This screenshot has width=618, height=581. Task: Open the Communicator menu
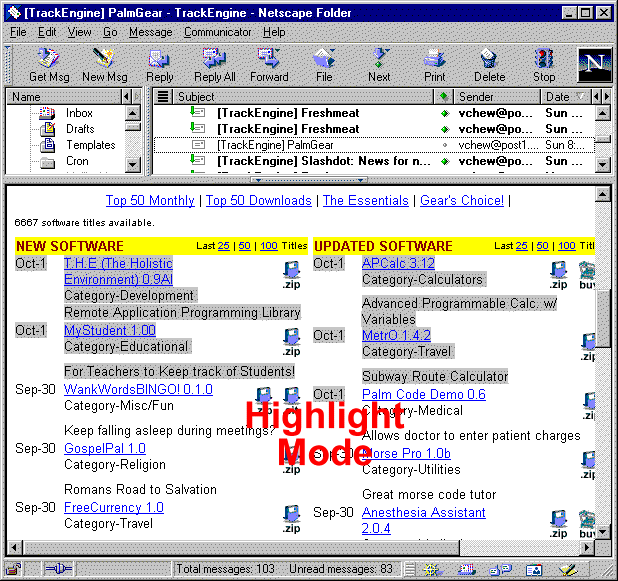[x=218, y=32]
